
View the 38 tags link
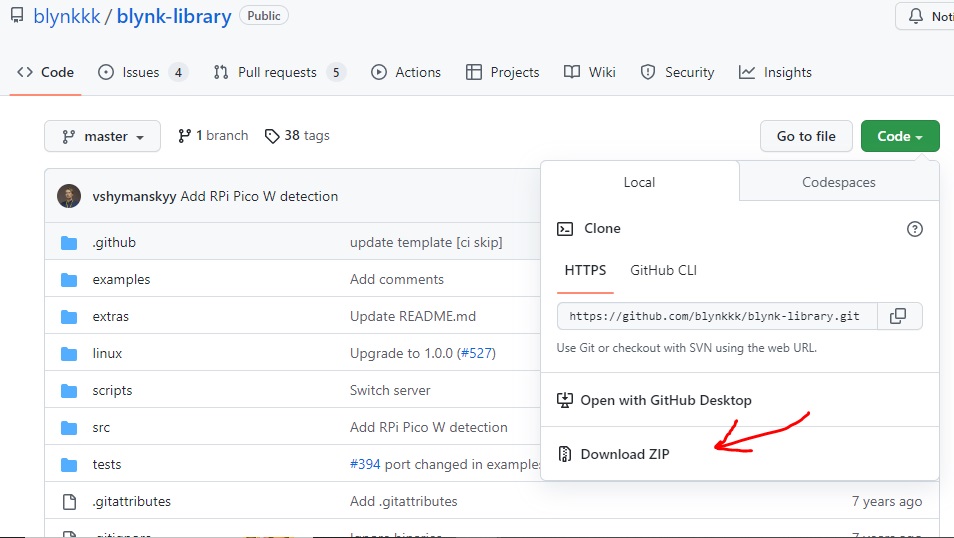point(297,136)
